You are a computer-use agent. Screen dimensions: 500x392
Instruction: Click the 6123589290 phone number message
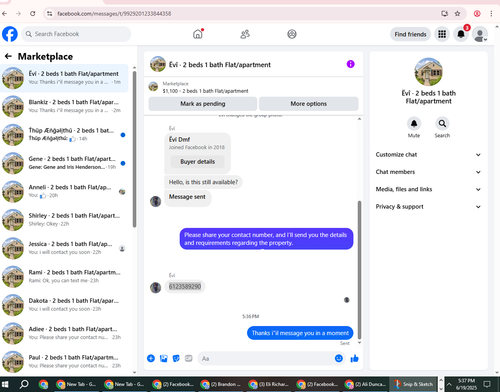pos(185,286)
